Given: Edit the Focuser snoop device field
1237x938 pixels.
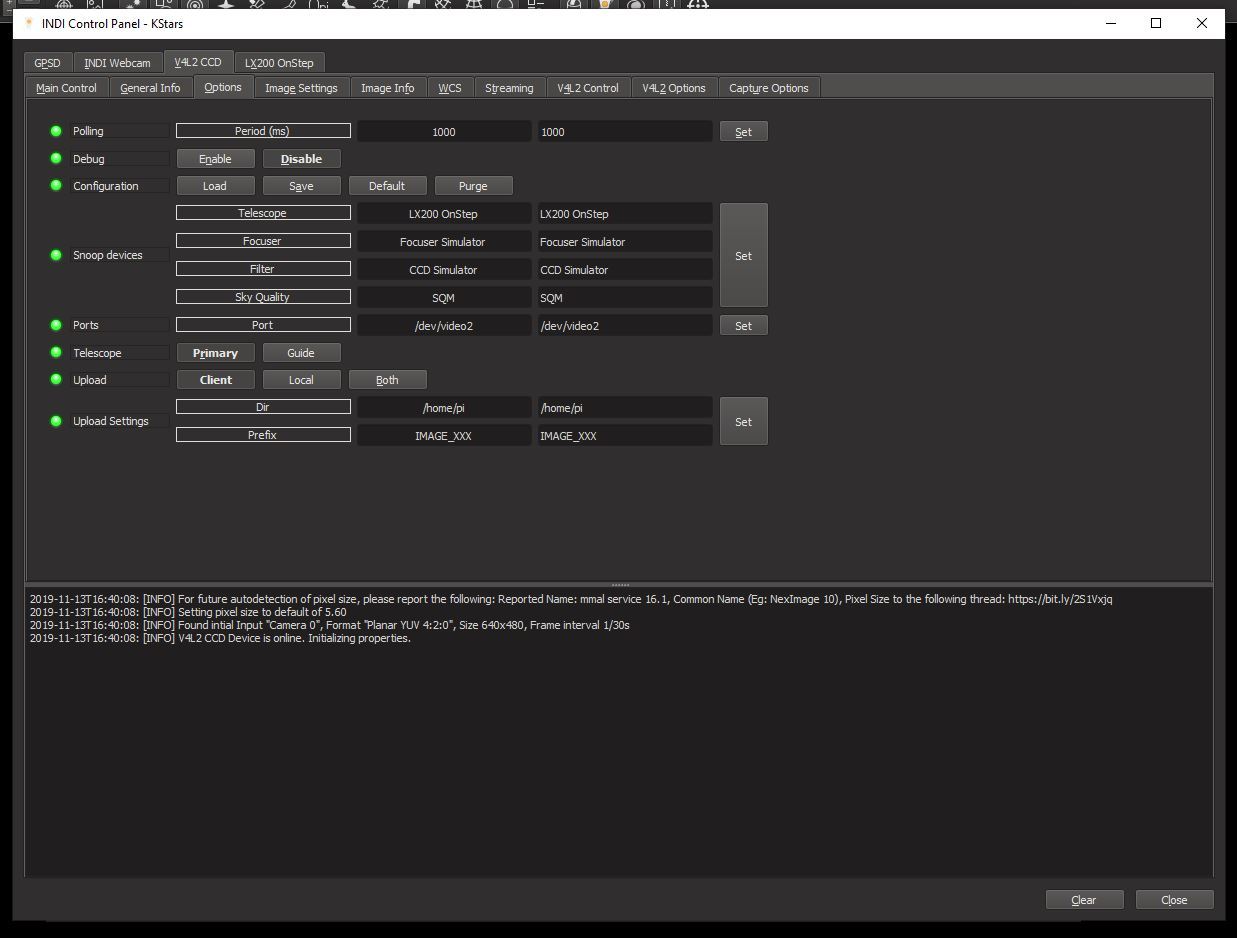Looking at the screenshot, I should click(625, 242).
